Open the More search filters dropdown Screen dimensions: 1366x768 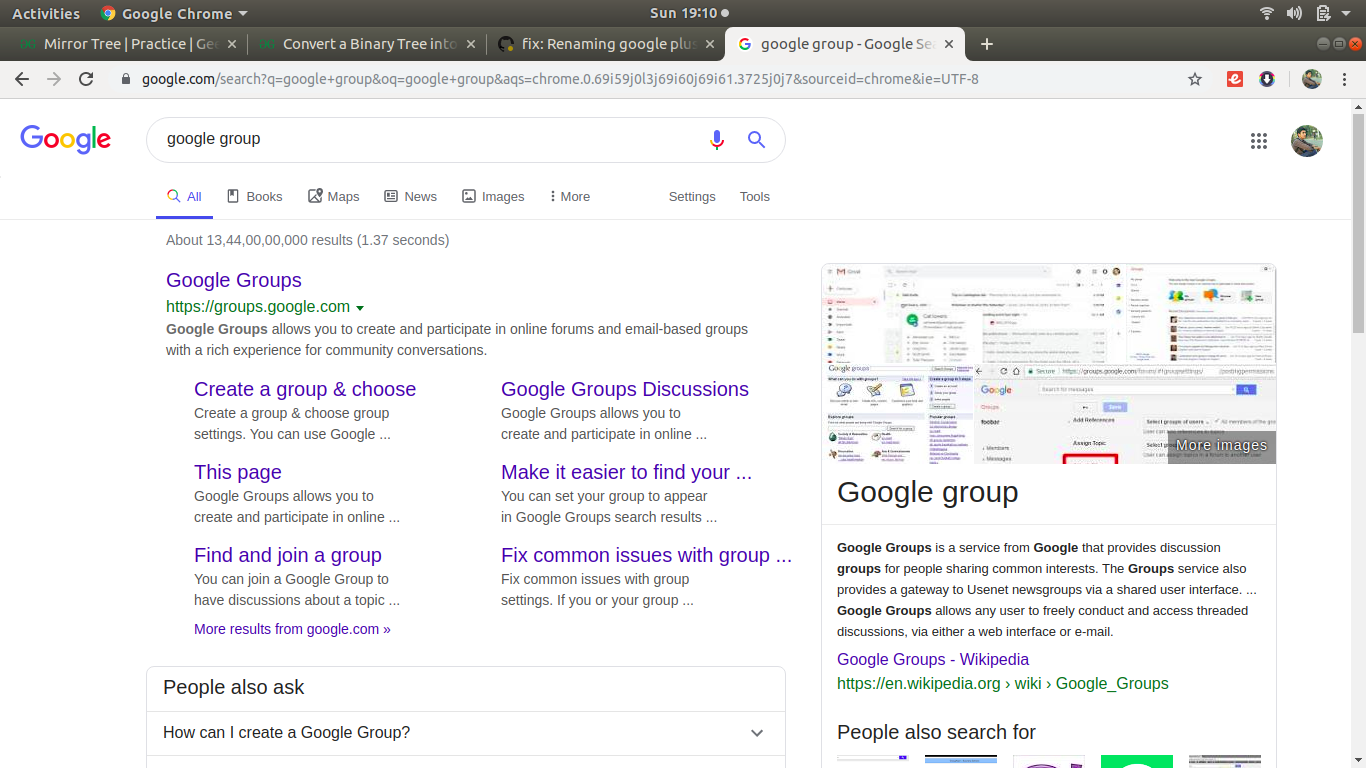pyautogui.click(x=570, y=197)
